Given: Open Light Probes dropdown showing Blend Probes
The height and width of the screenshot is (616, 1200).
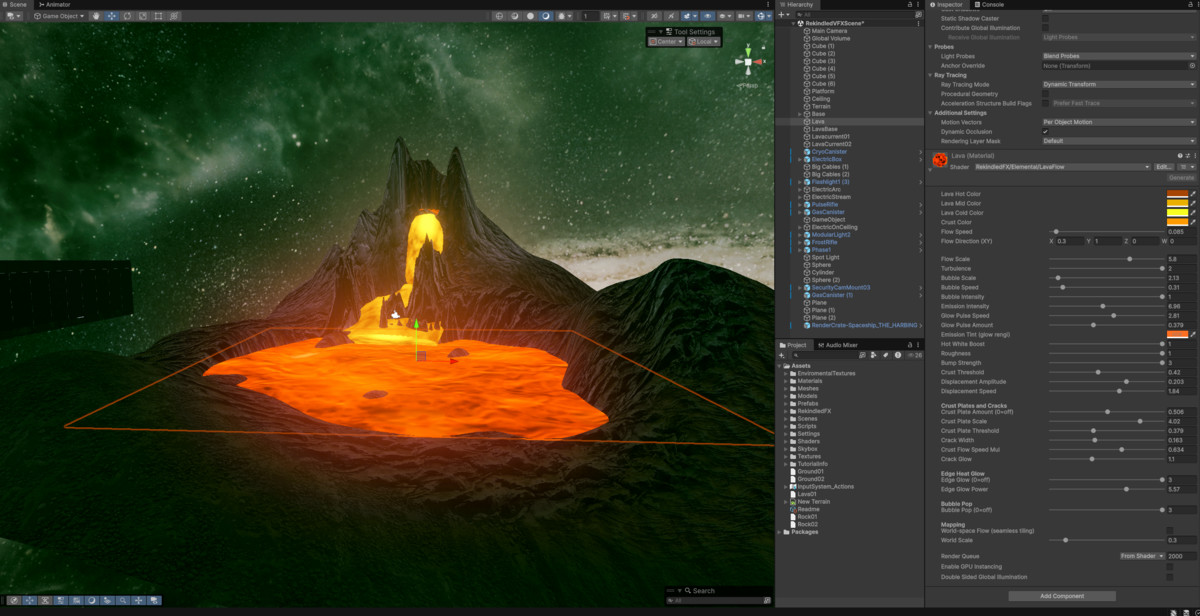Looking at the screenshot, I should (1119, 56).
